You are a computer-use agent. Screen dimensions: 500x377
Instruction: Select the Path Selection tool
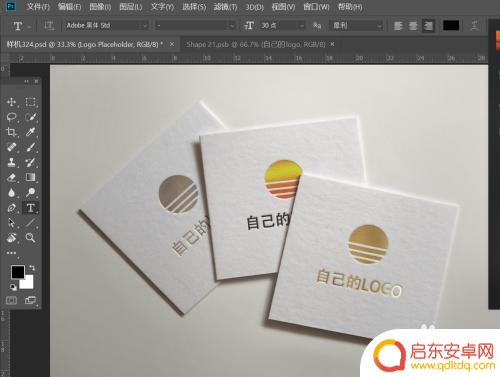click(x=12, y=223)
